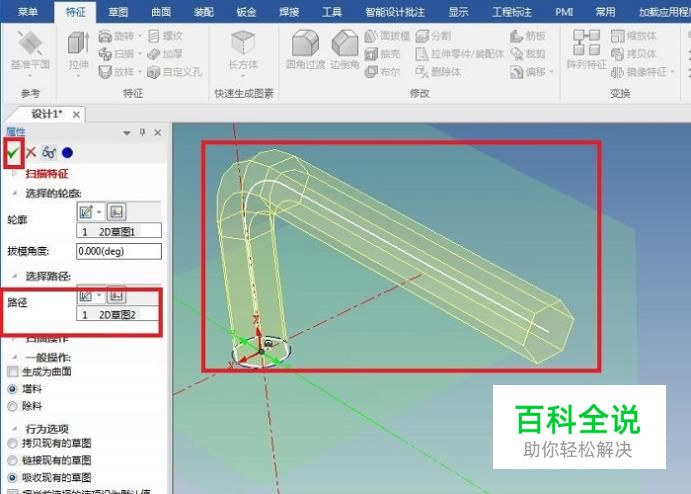This screenshot has height=494, width=691.
Task: Open the 菜单 menu
Action: pyautogui.click(x=27, y=12)
